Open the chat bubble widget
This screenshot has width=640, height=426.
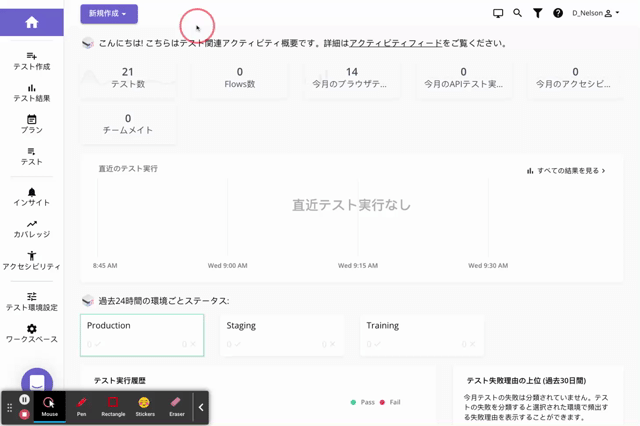pyautogui.click(x=36, y=382)
